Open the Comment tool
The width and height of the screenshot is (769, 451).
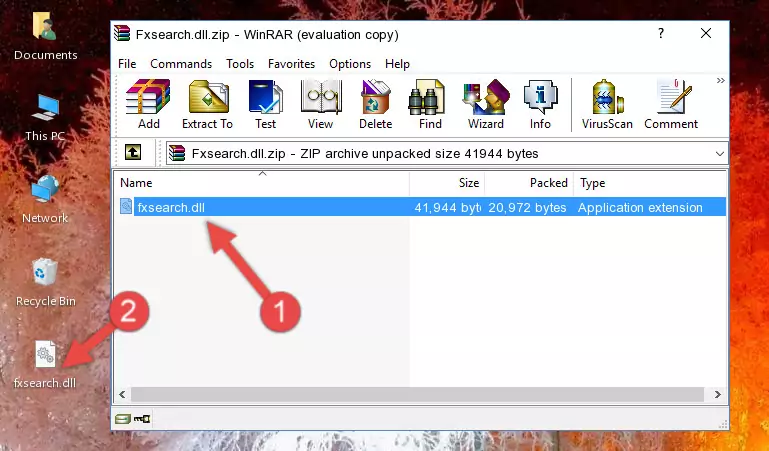pos(671,104)
